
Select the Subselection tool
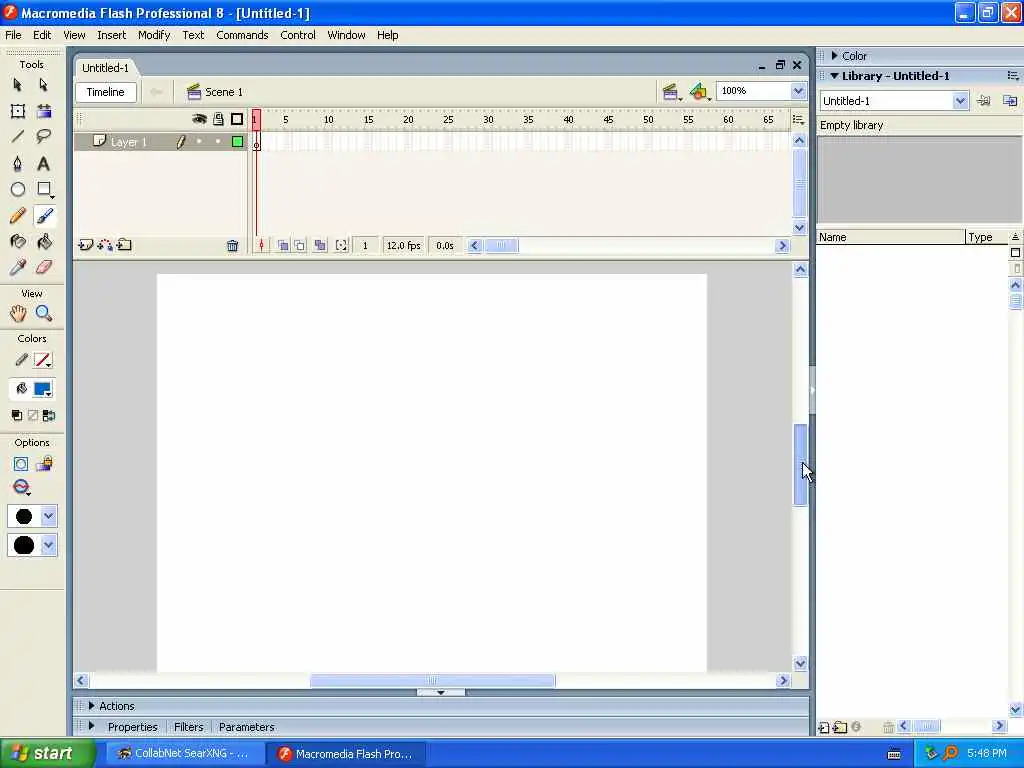[x=43, y=85]
